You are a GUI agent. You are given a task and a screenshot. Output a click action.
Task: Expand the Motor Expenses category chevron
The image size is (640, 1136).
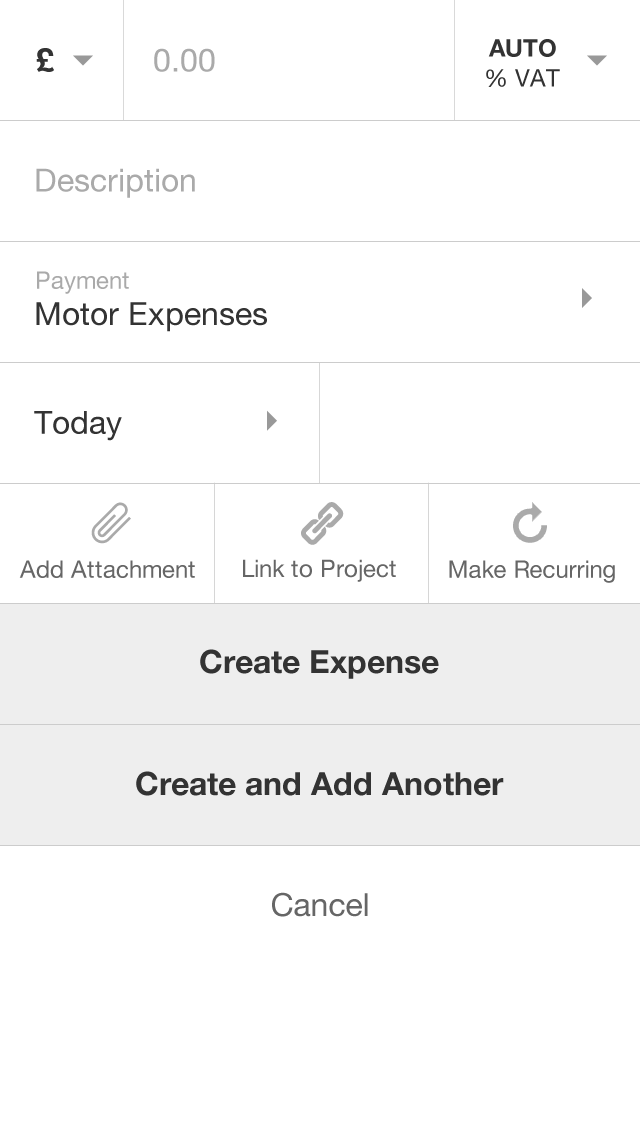click(x=587, y=298)
